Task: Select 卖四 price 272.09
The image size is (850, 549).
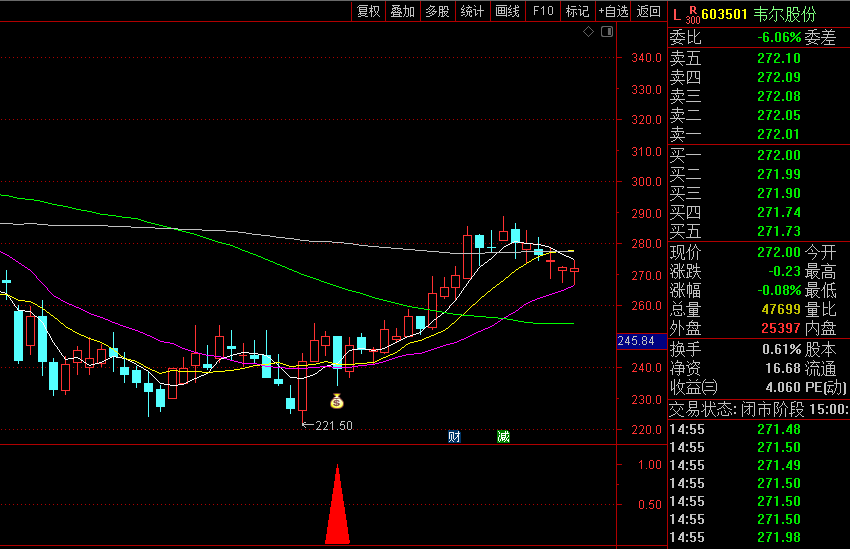Action: pos(779,77)
